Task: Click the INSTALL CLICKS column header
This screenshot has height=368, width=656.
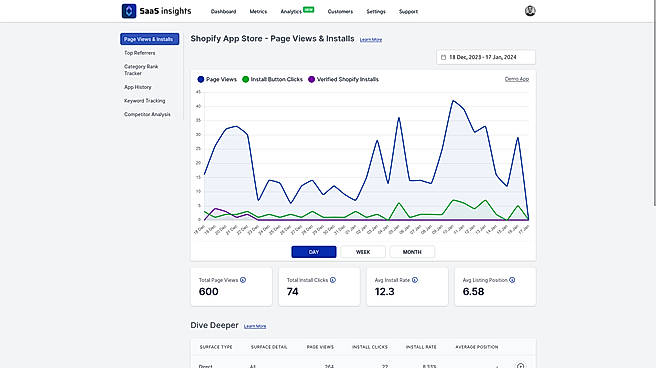Action: point(370,347)
